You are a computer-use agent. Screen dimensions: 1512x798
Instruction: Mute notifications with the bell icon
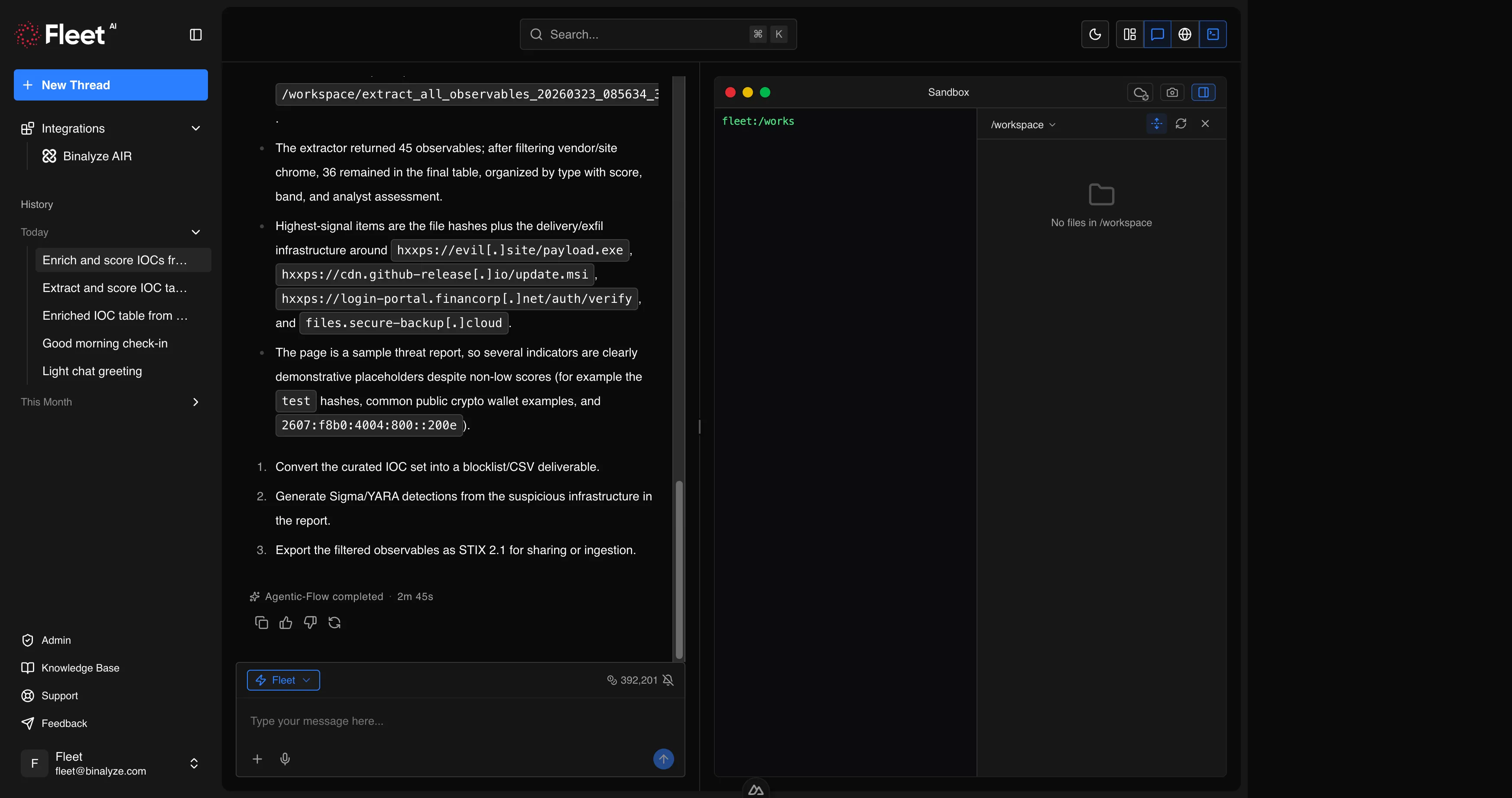pyautogui.click(x=668, y=680)
